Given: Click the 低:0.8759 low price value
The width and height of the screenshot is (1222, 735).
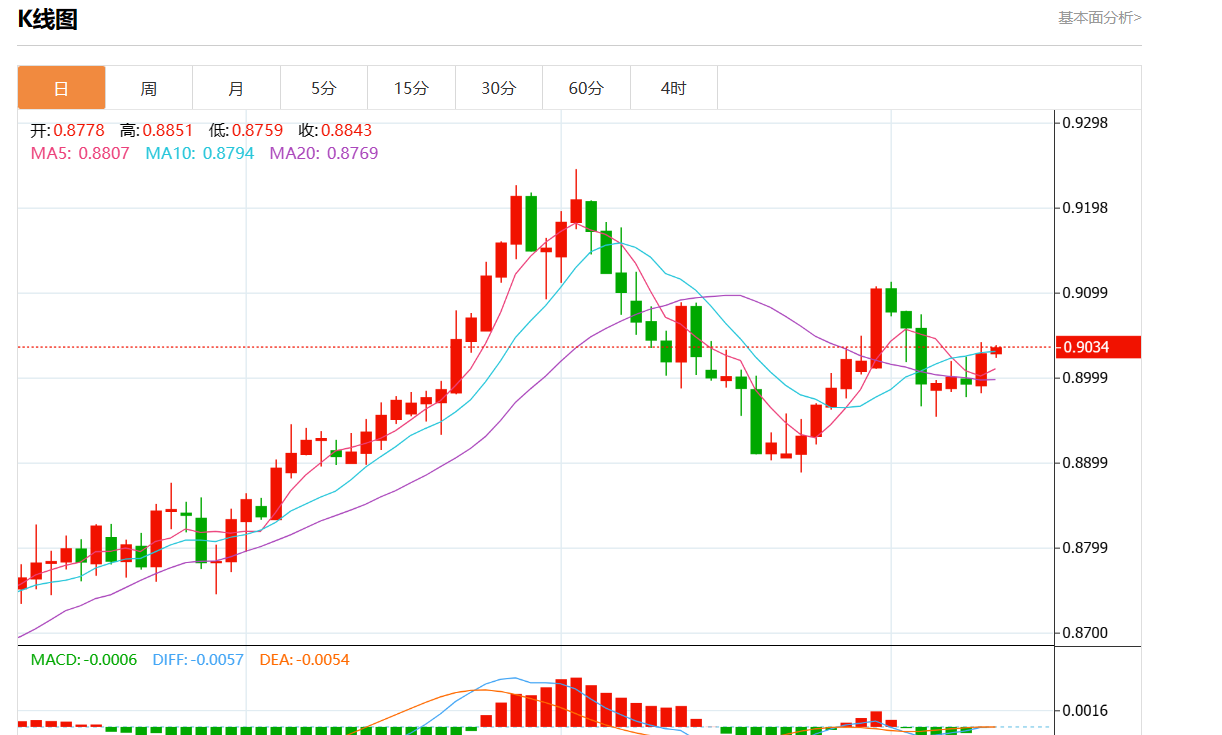Looking at the screenshot, I should click(246, 130).
